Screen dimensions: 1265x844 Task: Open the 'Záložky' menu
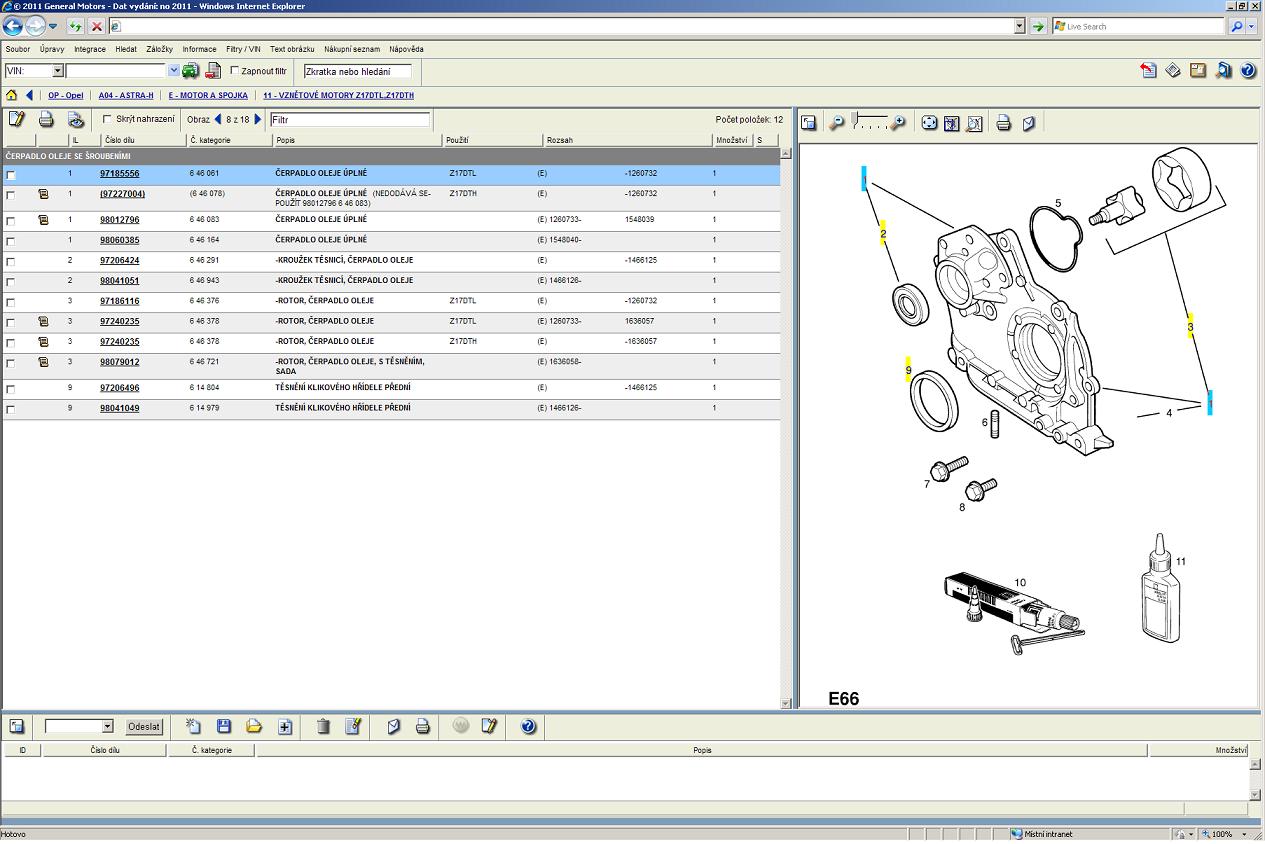[159, 49]
